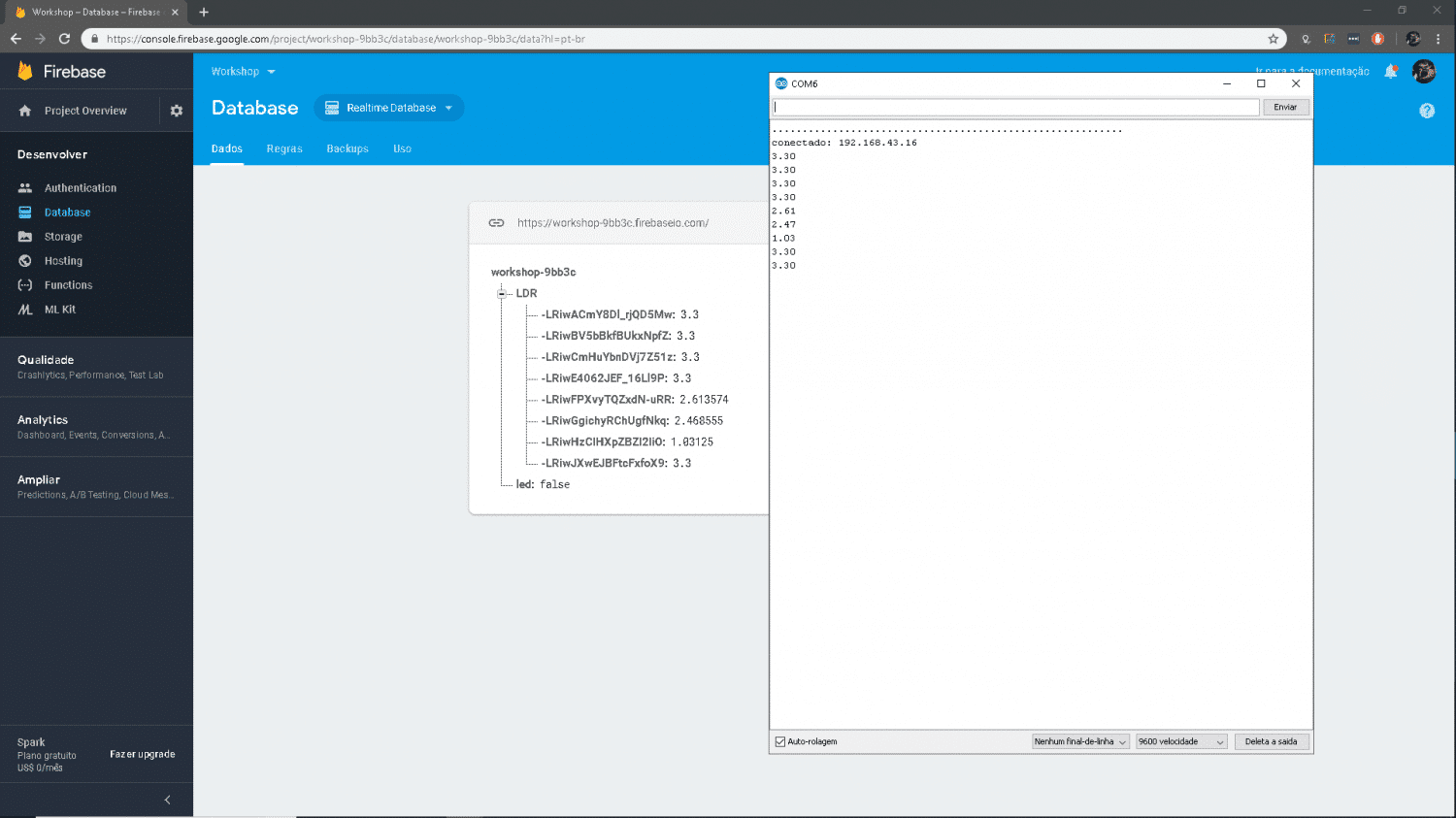The image size is (1456, 818).
Task: Click the Authentication sidebar icon
Action: 25,188
